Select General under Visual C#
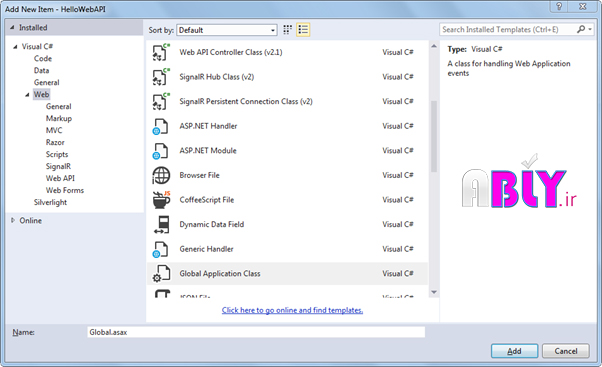 coord(46,82)
